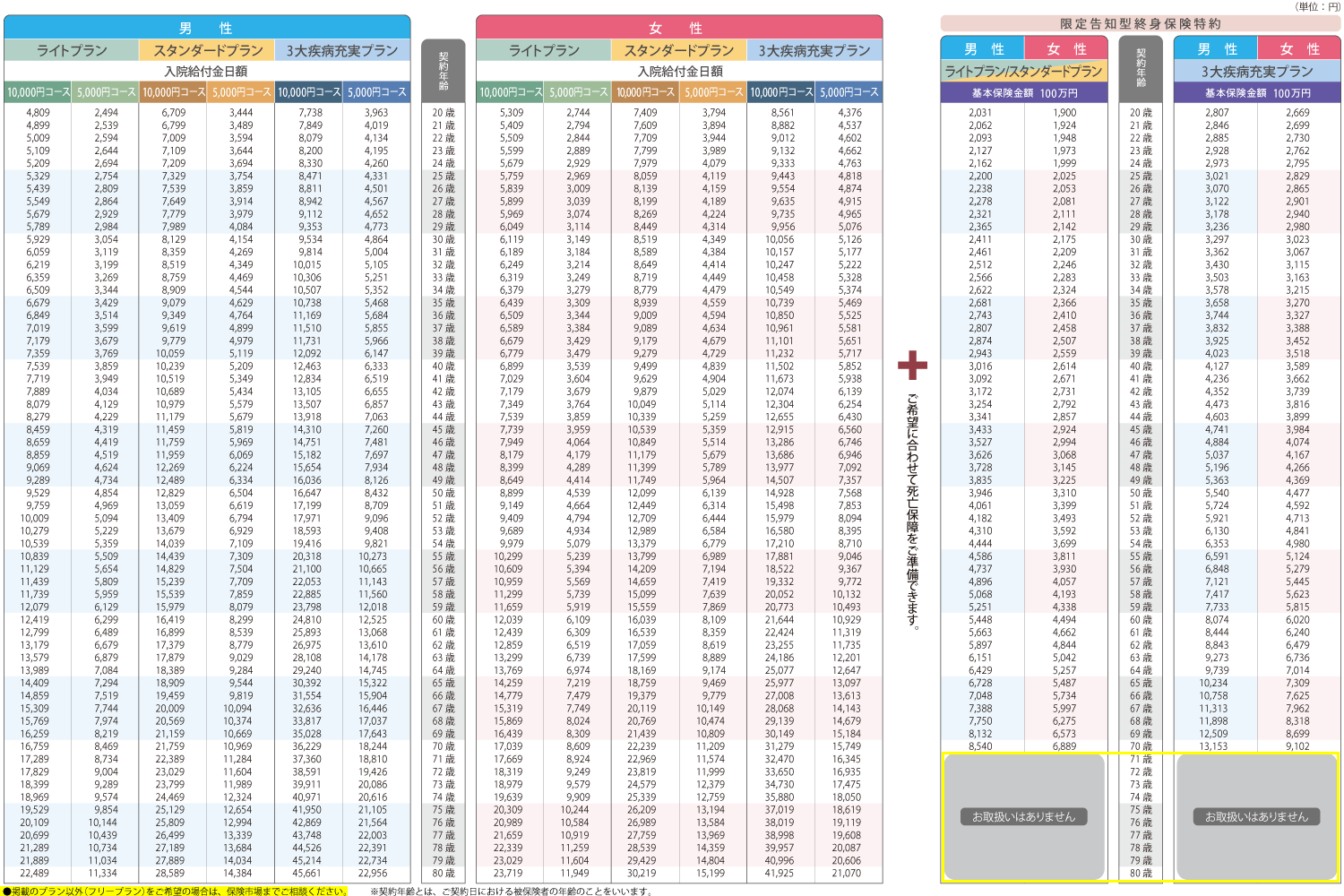Click the vertical ご希望に合わせて死亡保障 text
1344x896 pixels.
912,512
